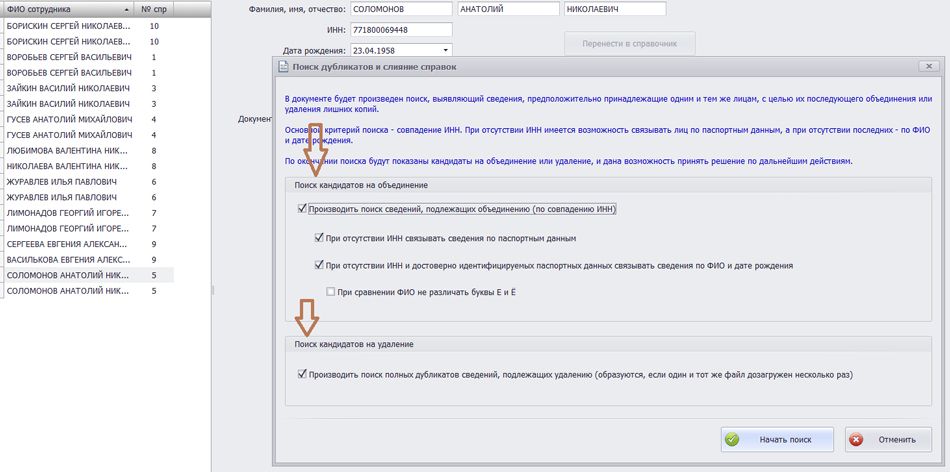950x472 pixels.
Task: Select СЕРГЕЕВА ЕВГЕНИЯ row
Action: [x=87, y=244]
